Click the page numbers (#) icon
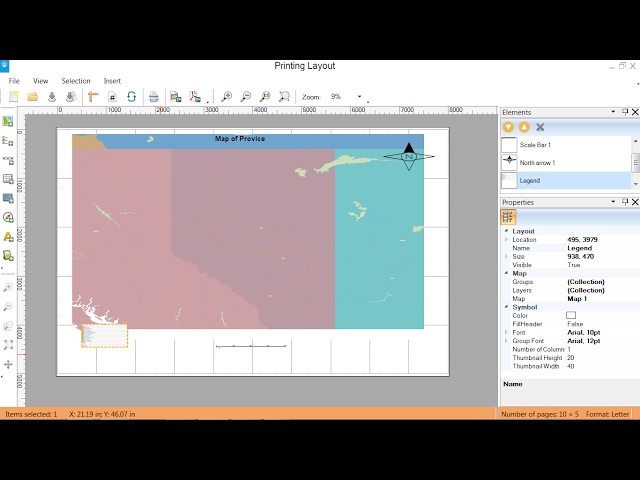Viewport: 640px width, 480px height. pyautogui.click(x=112, y=97)
